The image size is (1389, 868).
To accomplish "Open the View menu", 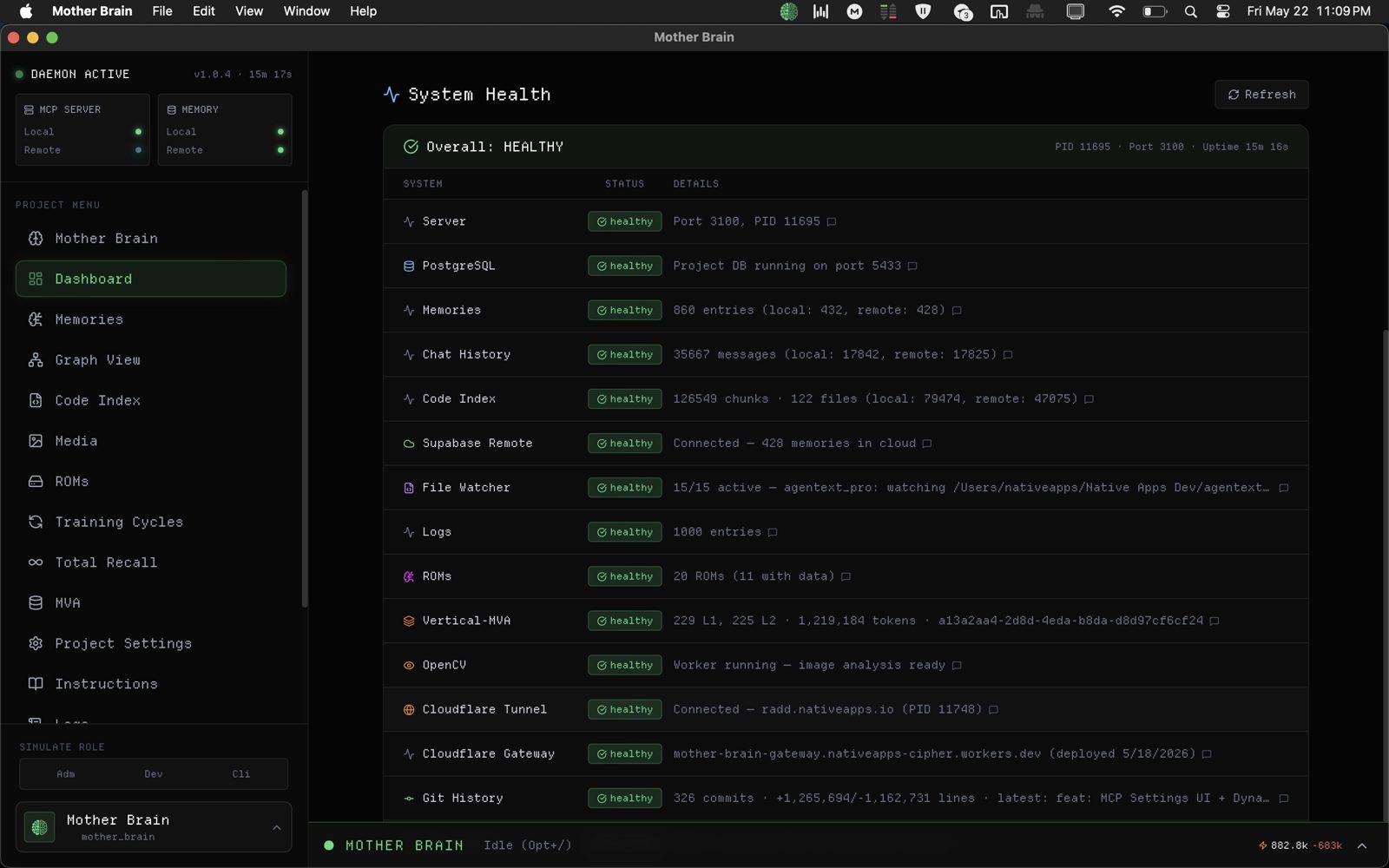I will (x=249, y=11).
